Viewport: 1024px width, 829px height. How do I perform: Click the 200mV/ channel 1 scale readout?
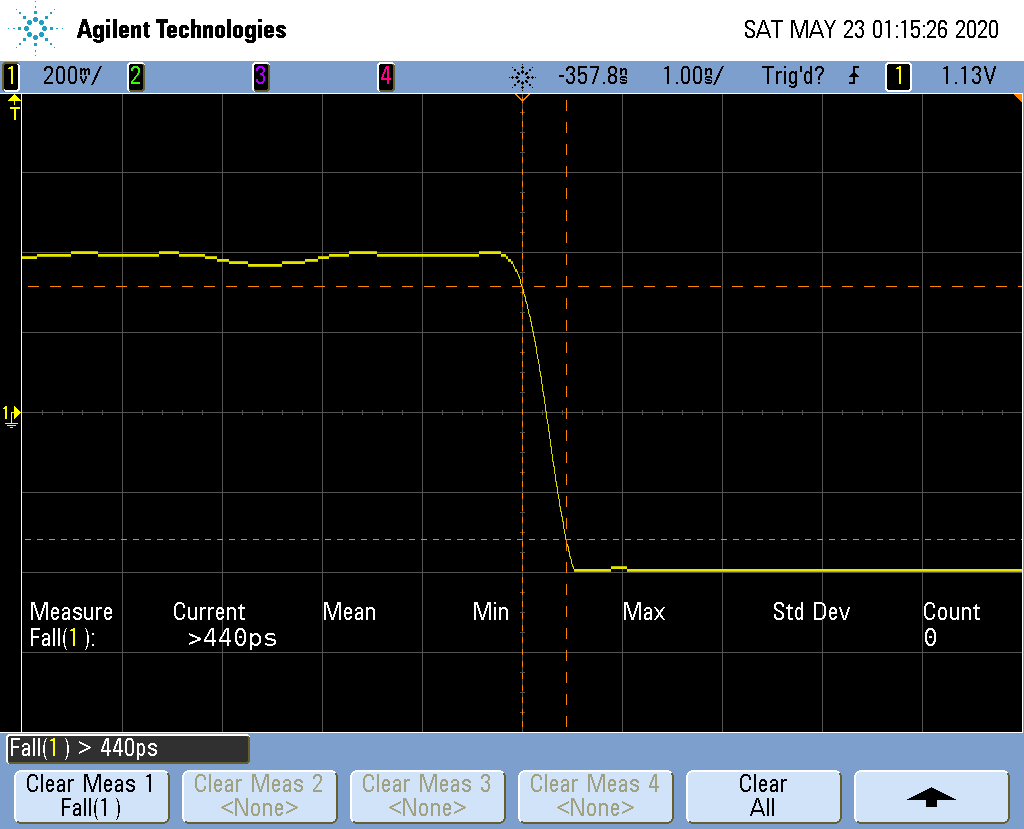pos(70,76)
